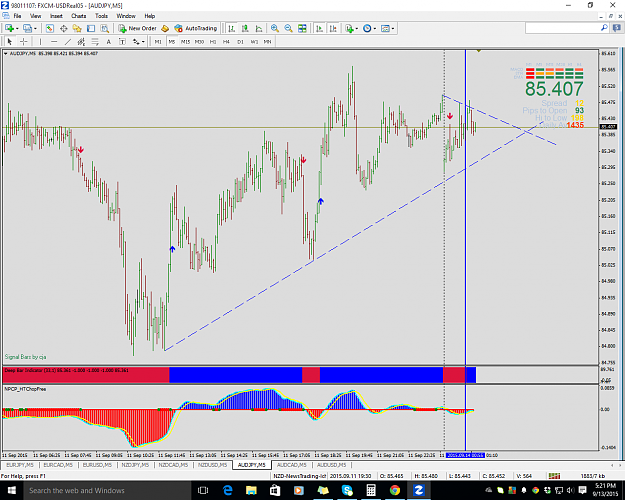Click the New Order button
Viewport: 625px width, 500px height.
tap(138, 28)
